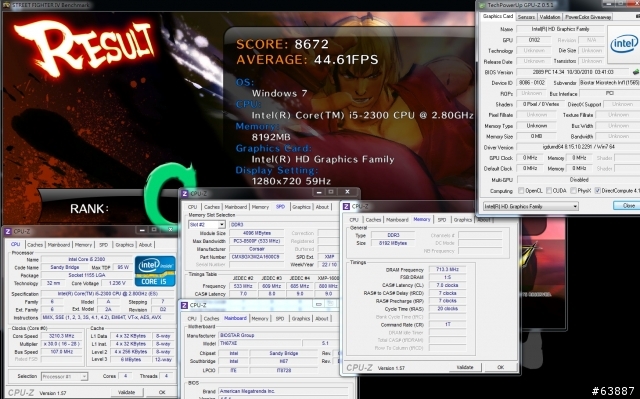Click the Street Fighter IV Benchmark title icon

(6, 5)
